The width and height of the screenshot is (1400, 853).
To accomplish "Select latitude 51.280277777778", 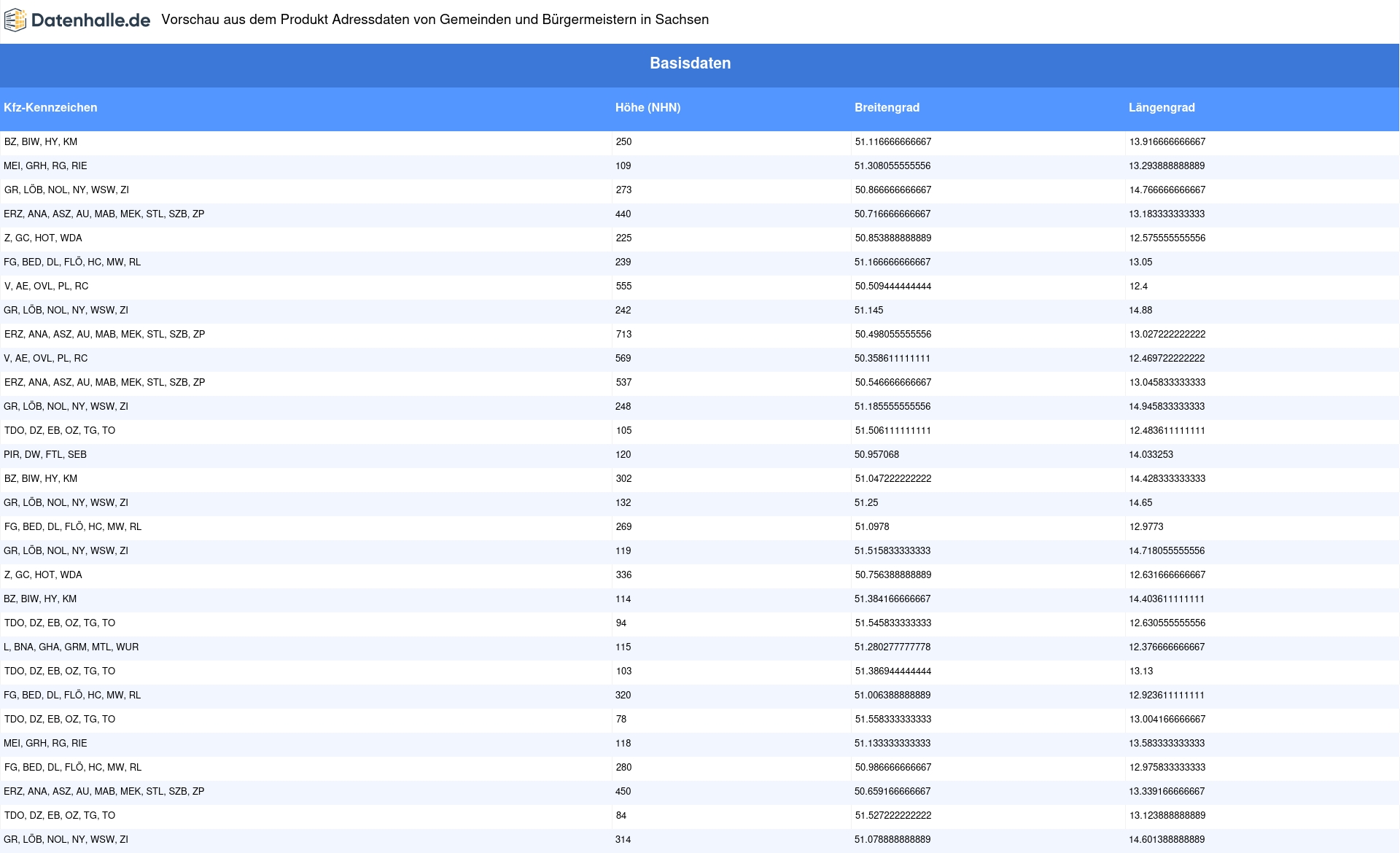I will tap(892, 647).
